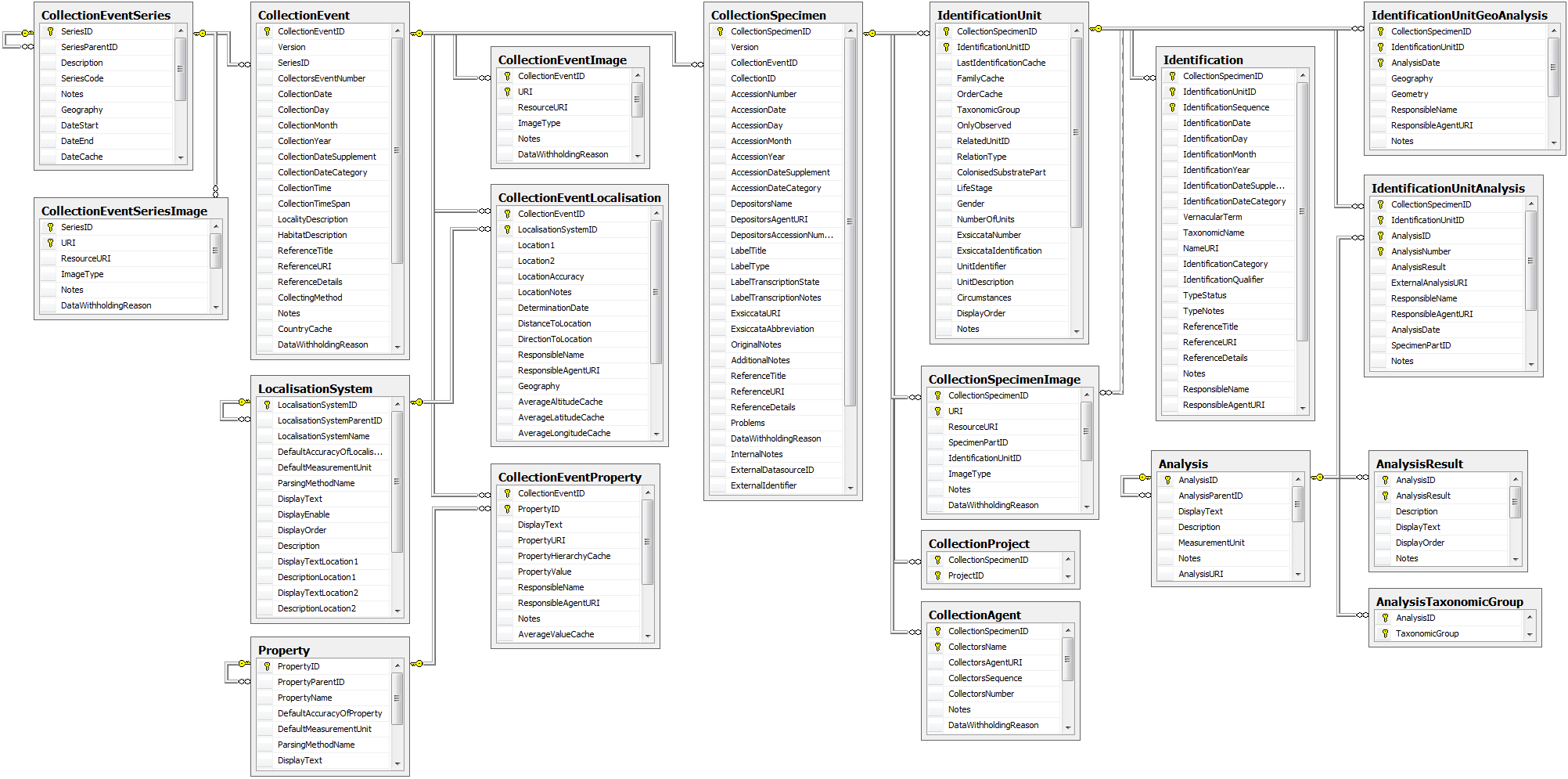Select the AnalysisTaxonomicGroup table header

pos(1455,601)
